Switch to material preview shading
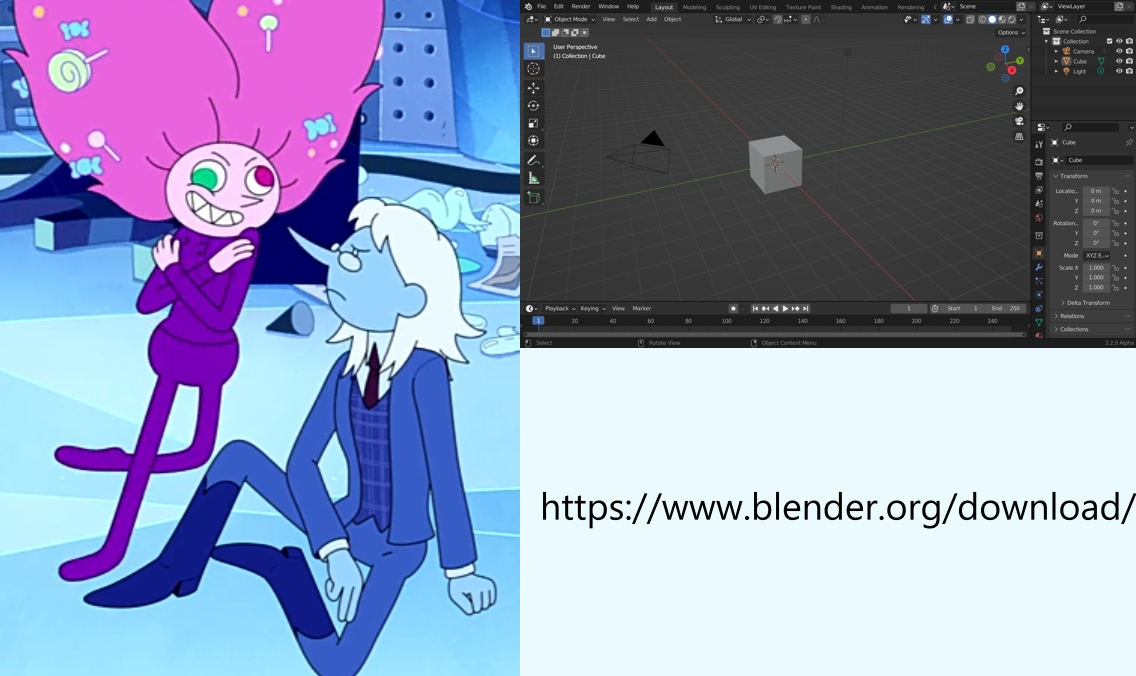1136x676 pixels. (1002, 20)
